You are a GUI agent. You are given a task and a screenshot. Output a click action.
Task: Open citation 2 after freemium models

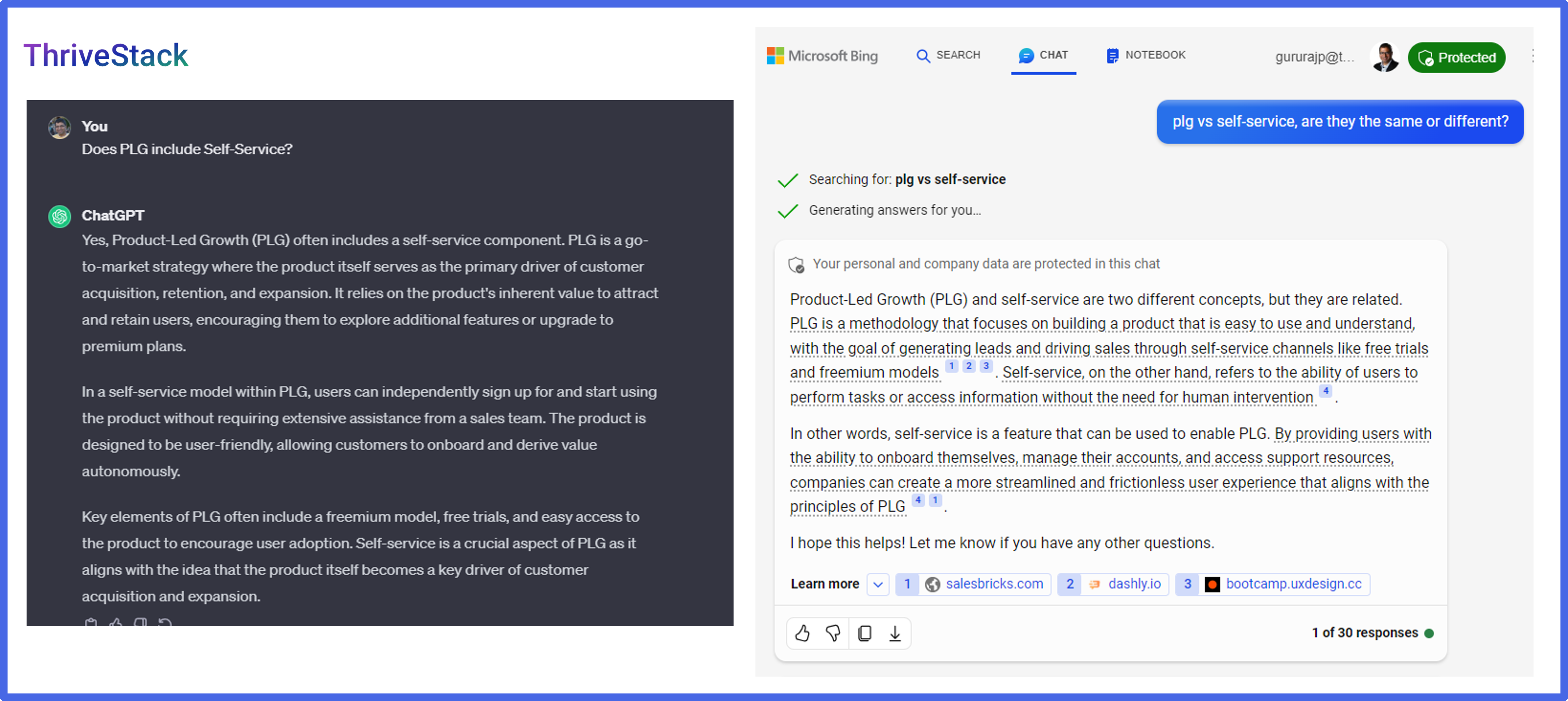(968, 366)
